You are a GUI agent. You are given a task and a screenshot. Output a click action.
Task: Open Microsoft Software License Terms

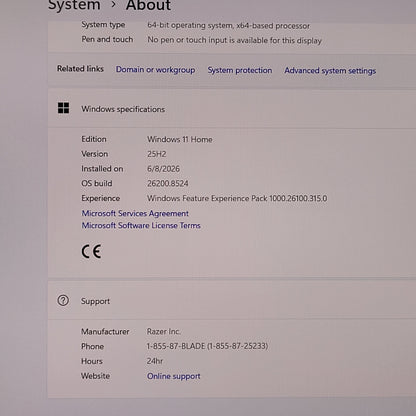tap(141, 225)
